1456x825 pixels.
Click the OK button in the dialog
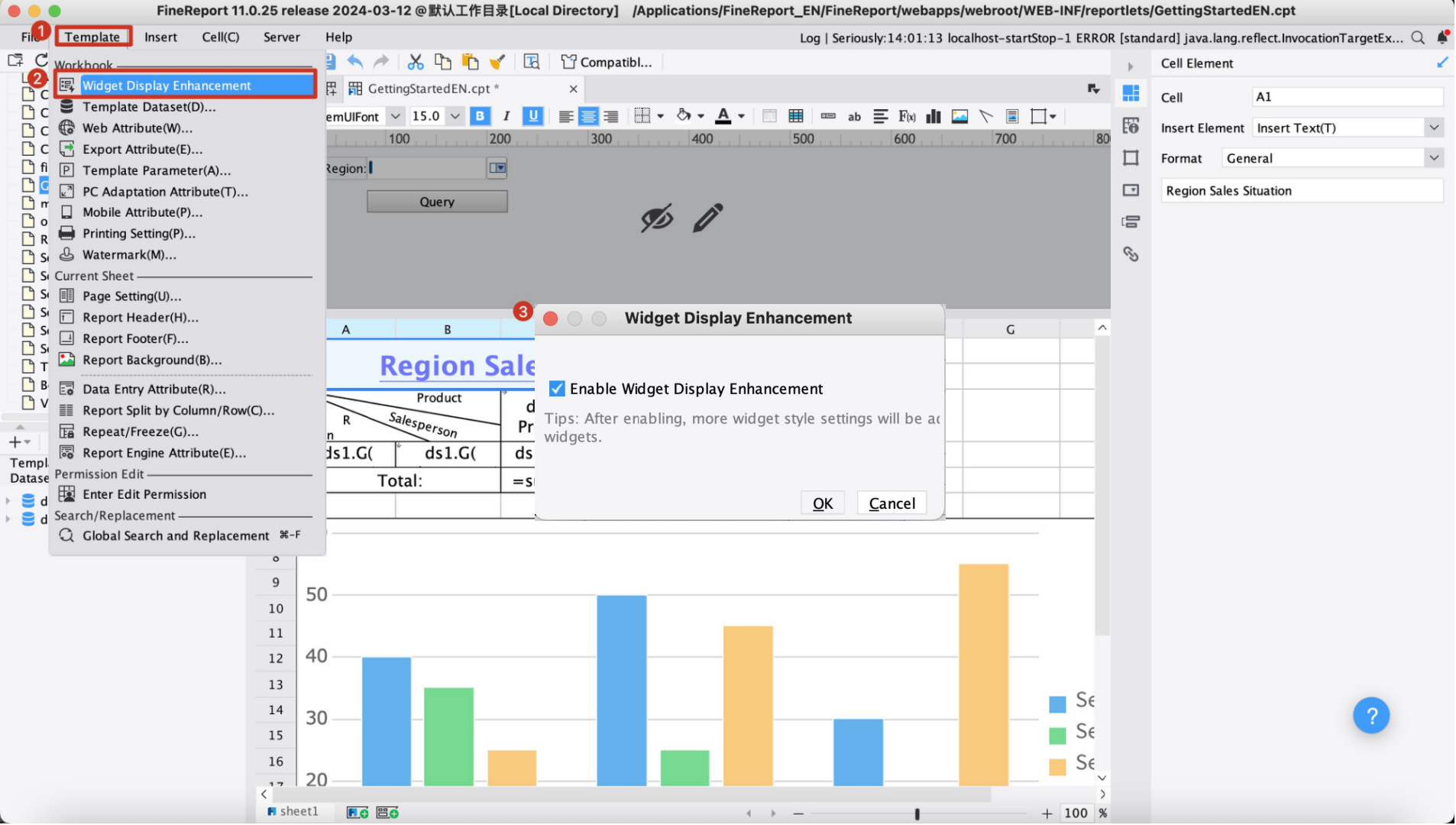tap(823, 503)
